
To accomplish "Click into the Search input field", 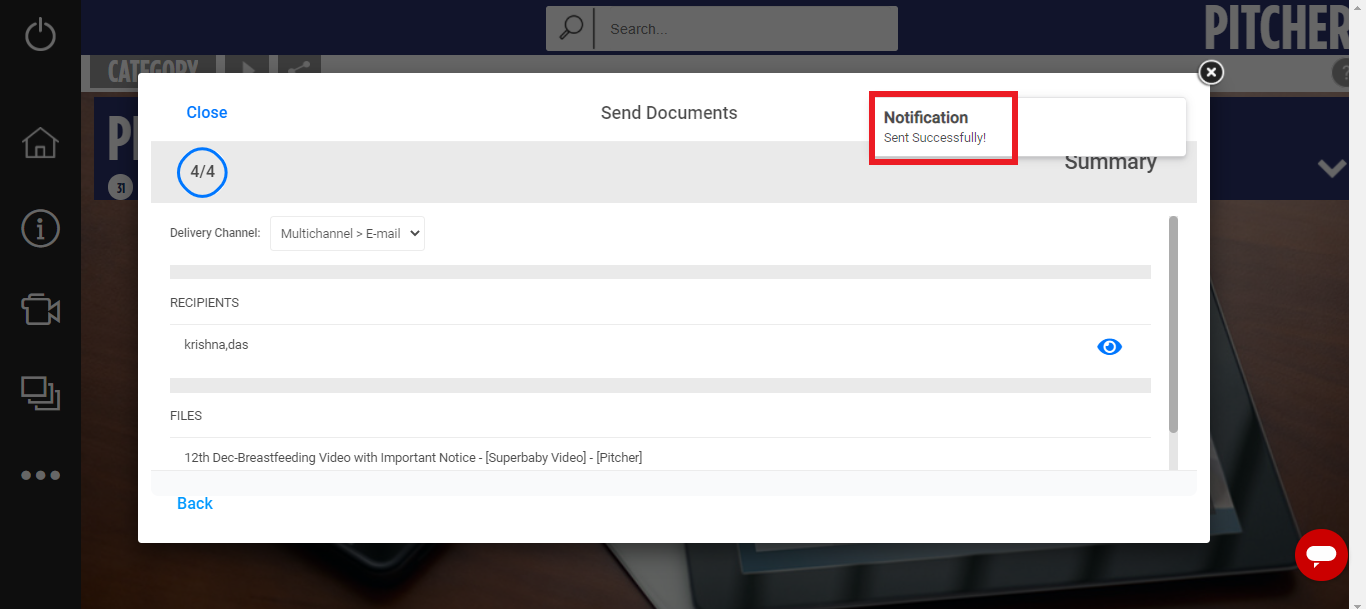I will tap(745, 29).
